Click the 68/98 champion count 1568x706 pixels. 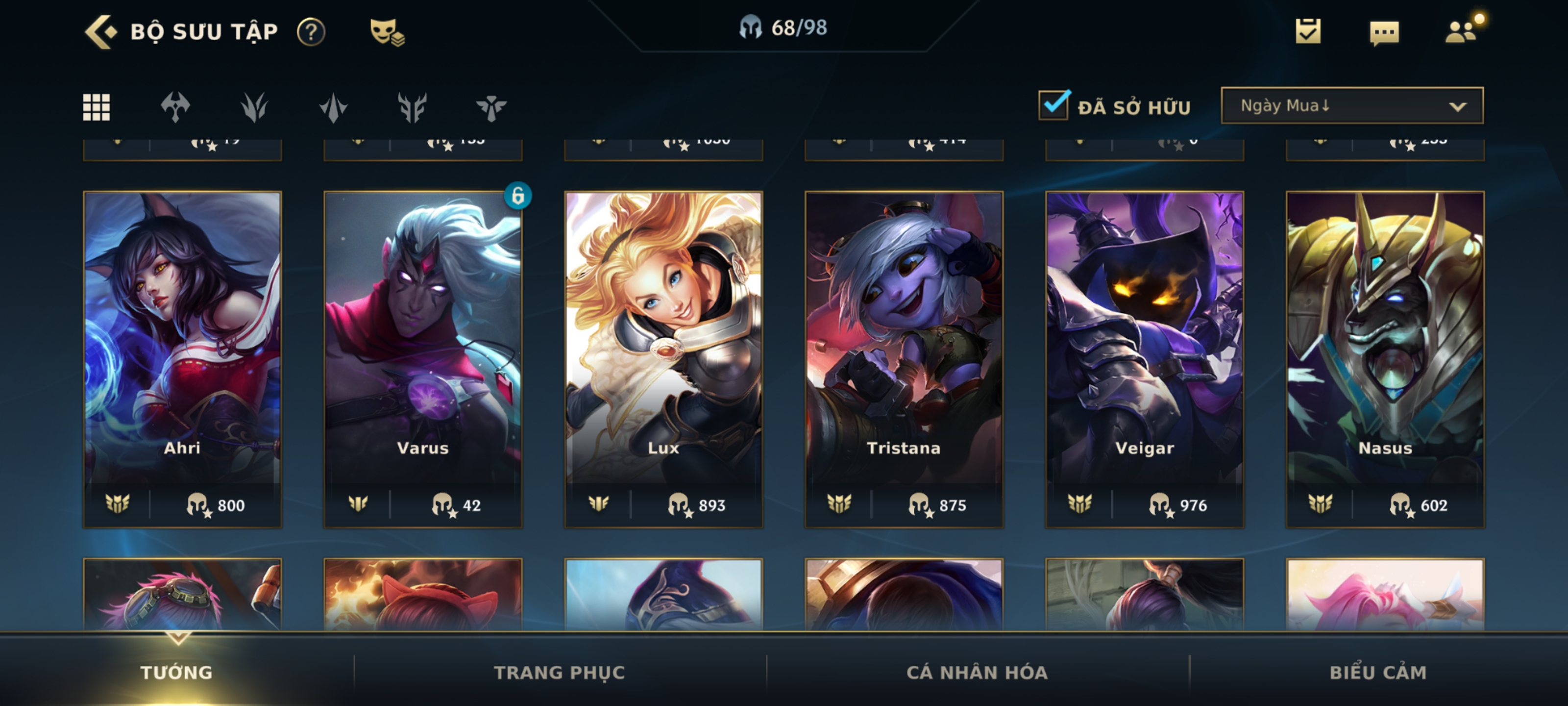pos(784,27)
